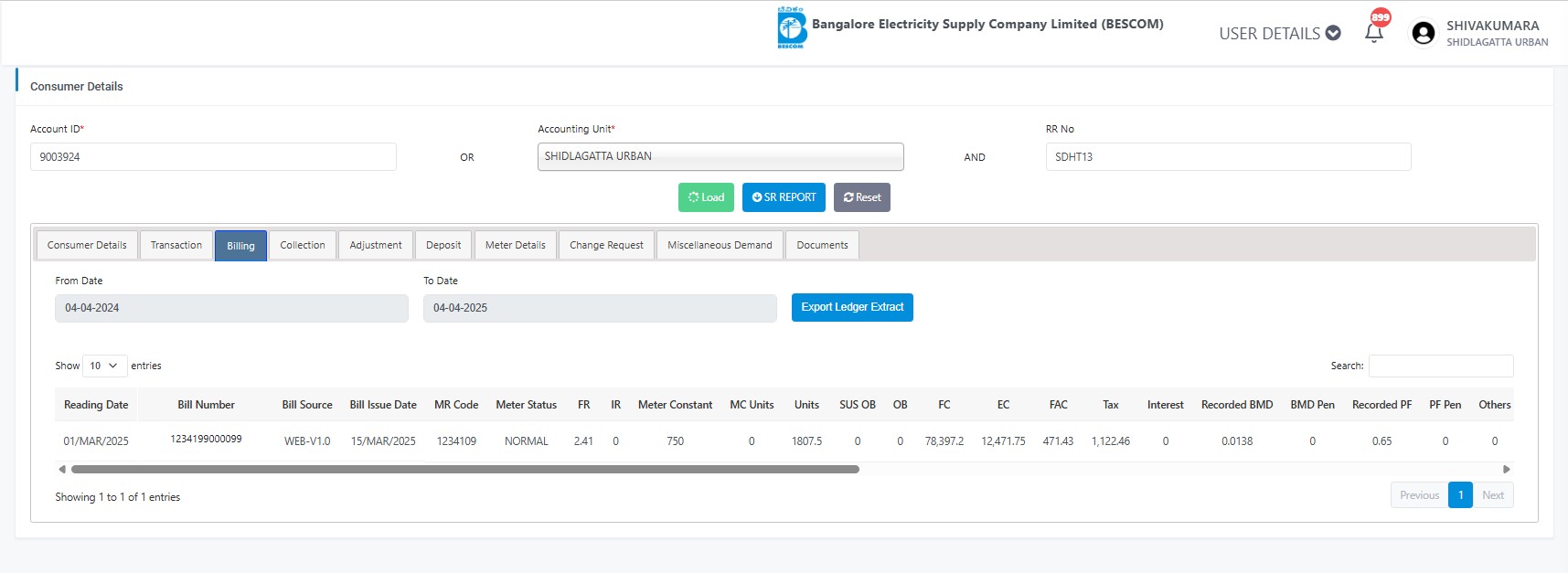
Task: Sort by Units column header
Action: tap(806, 405)
